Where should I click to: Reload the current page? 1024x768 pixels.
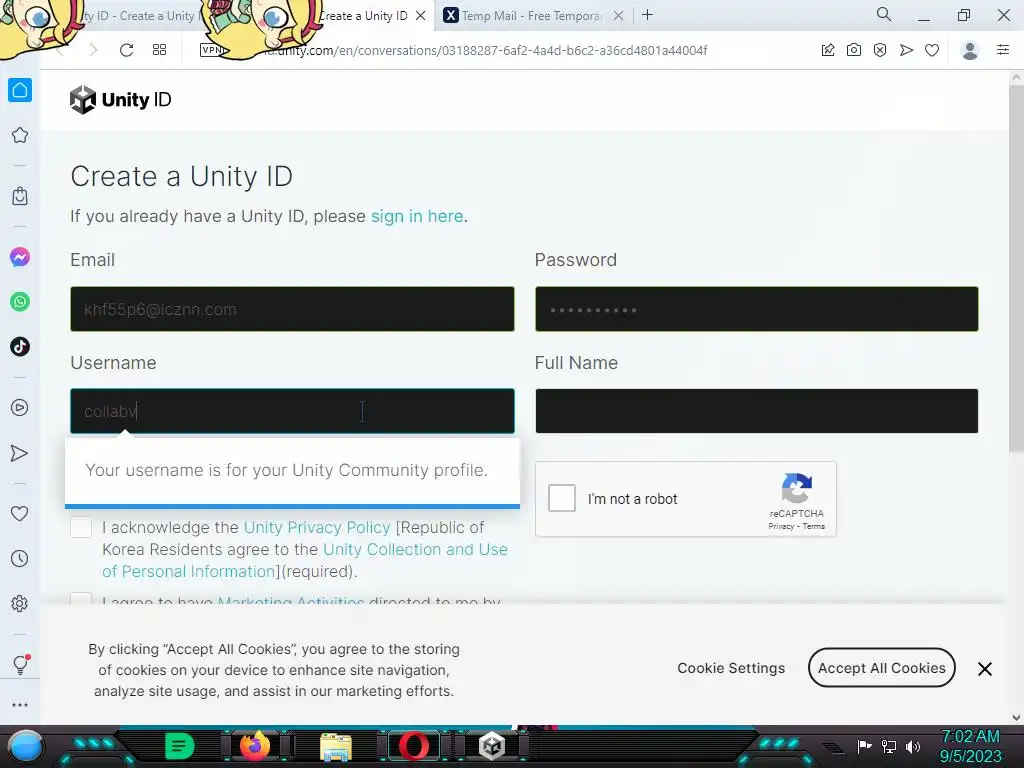pyautogui.click(x=127, y=50)
